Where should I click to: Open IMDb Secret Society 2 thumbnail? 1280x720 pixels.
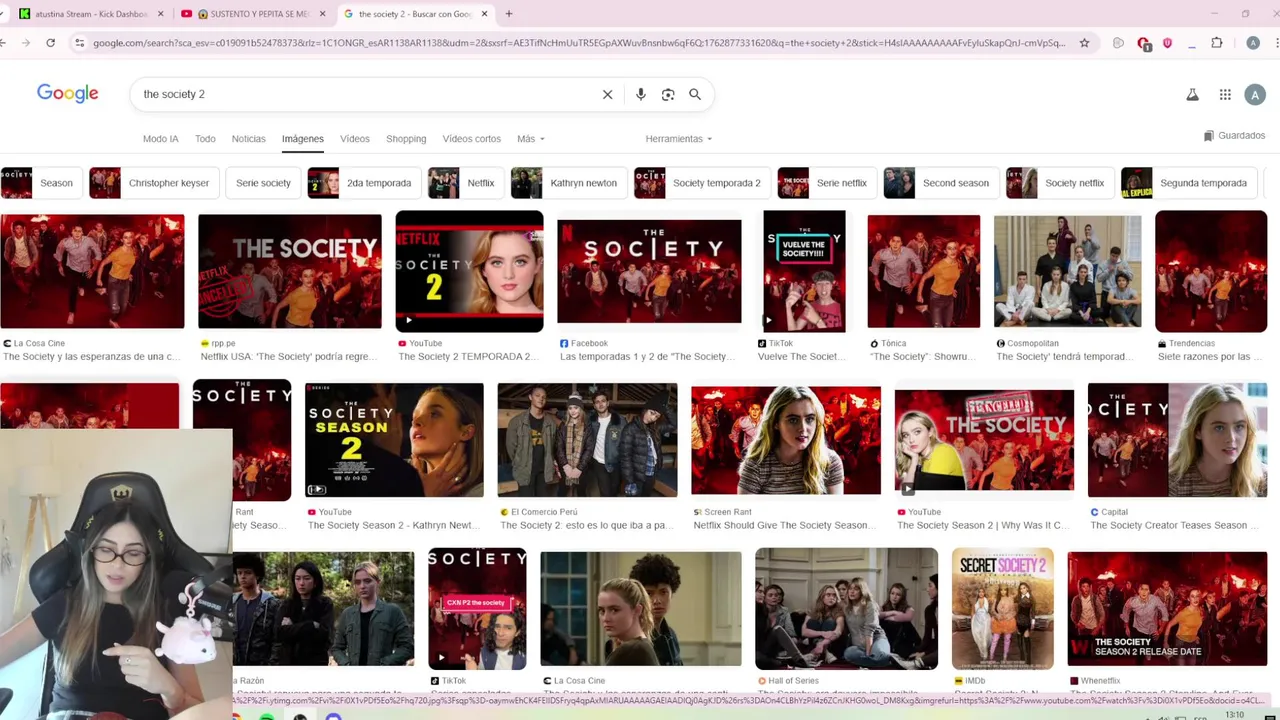(x=1002, y=609)
